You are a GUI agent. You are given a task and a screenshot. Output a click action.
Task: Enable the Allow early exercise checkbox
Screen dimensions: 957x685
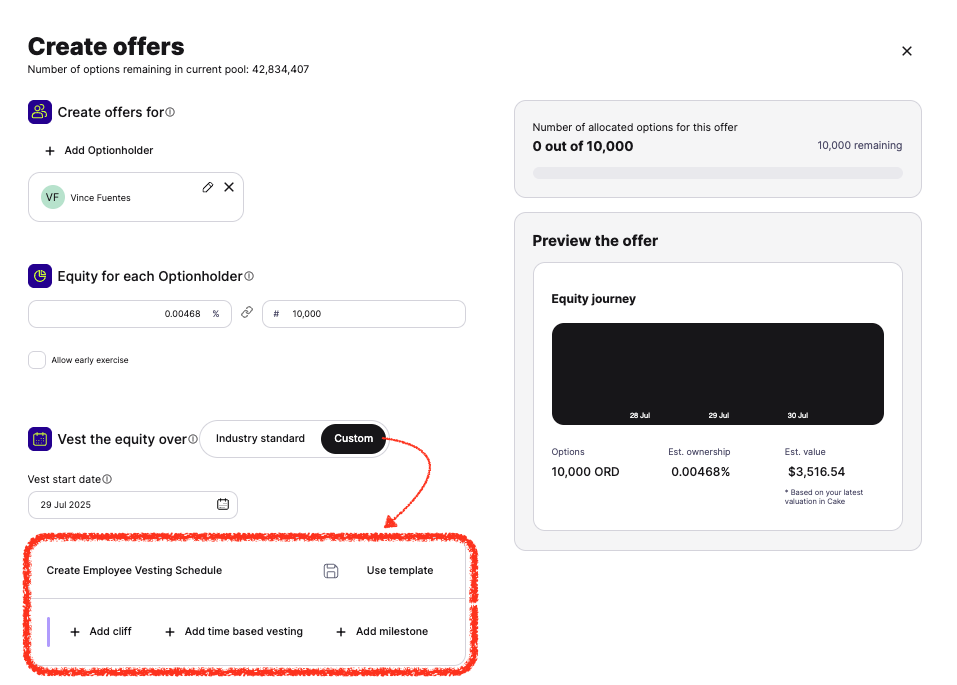pyautogui.click(x=37, y=360)
